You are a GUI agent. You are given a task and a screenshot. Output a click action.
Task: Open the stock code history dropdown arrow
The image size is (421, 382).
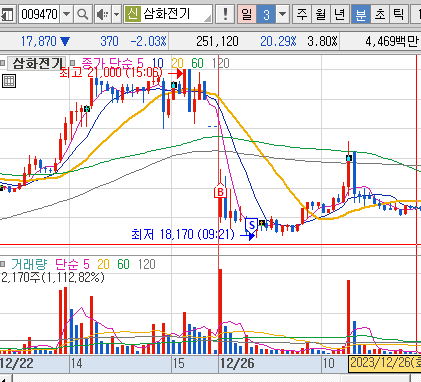(67, 14)
